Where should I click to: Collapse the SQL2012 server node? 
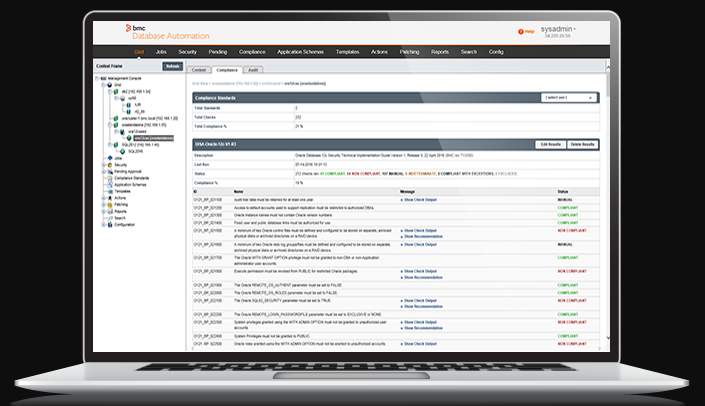(x=109, y=145)
